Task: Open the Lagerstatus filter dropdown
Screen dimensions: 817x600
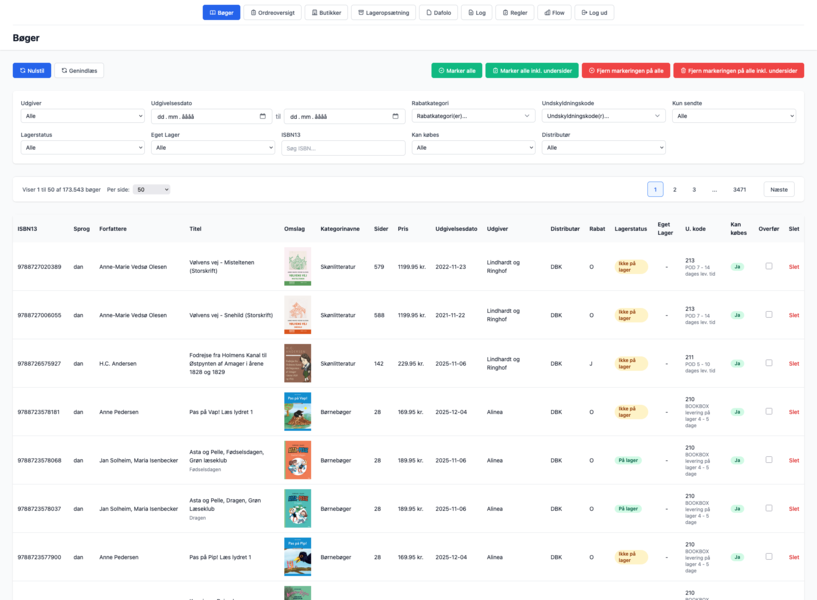Action: 82,147
